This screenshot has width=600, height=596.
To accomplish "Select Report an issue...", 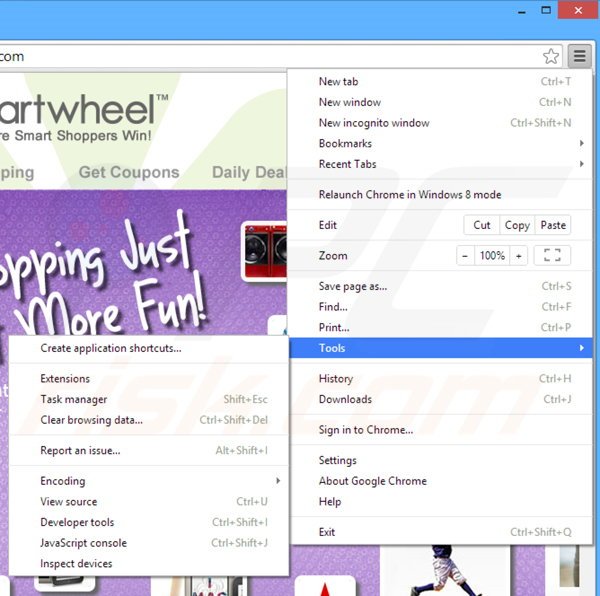I will point(148,451).
